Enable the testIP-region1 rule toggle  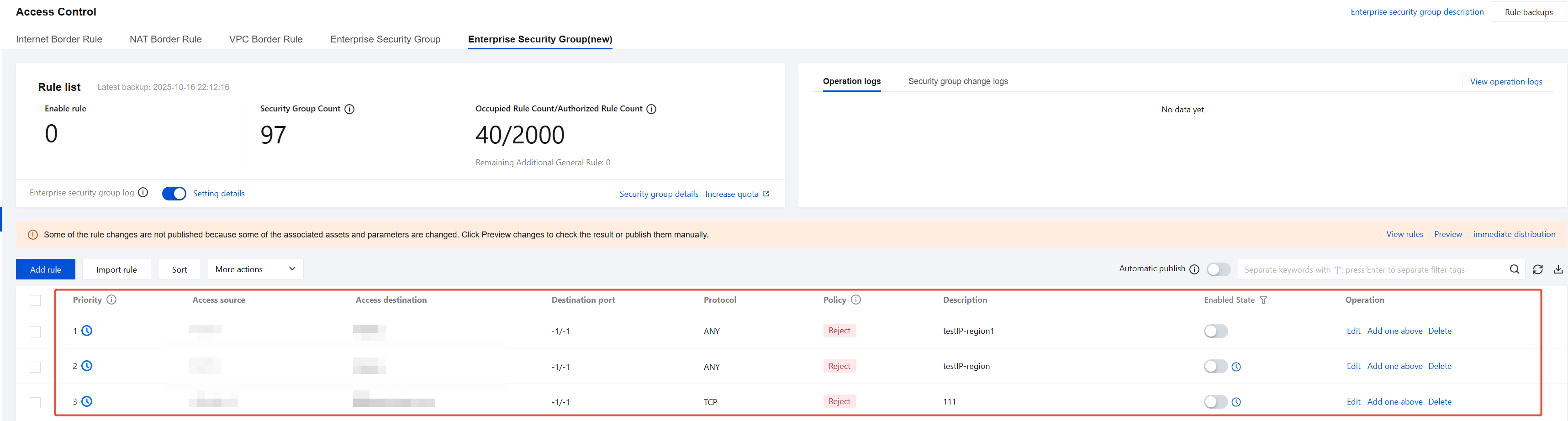click(x=1215, y=331)
